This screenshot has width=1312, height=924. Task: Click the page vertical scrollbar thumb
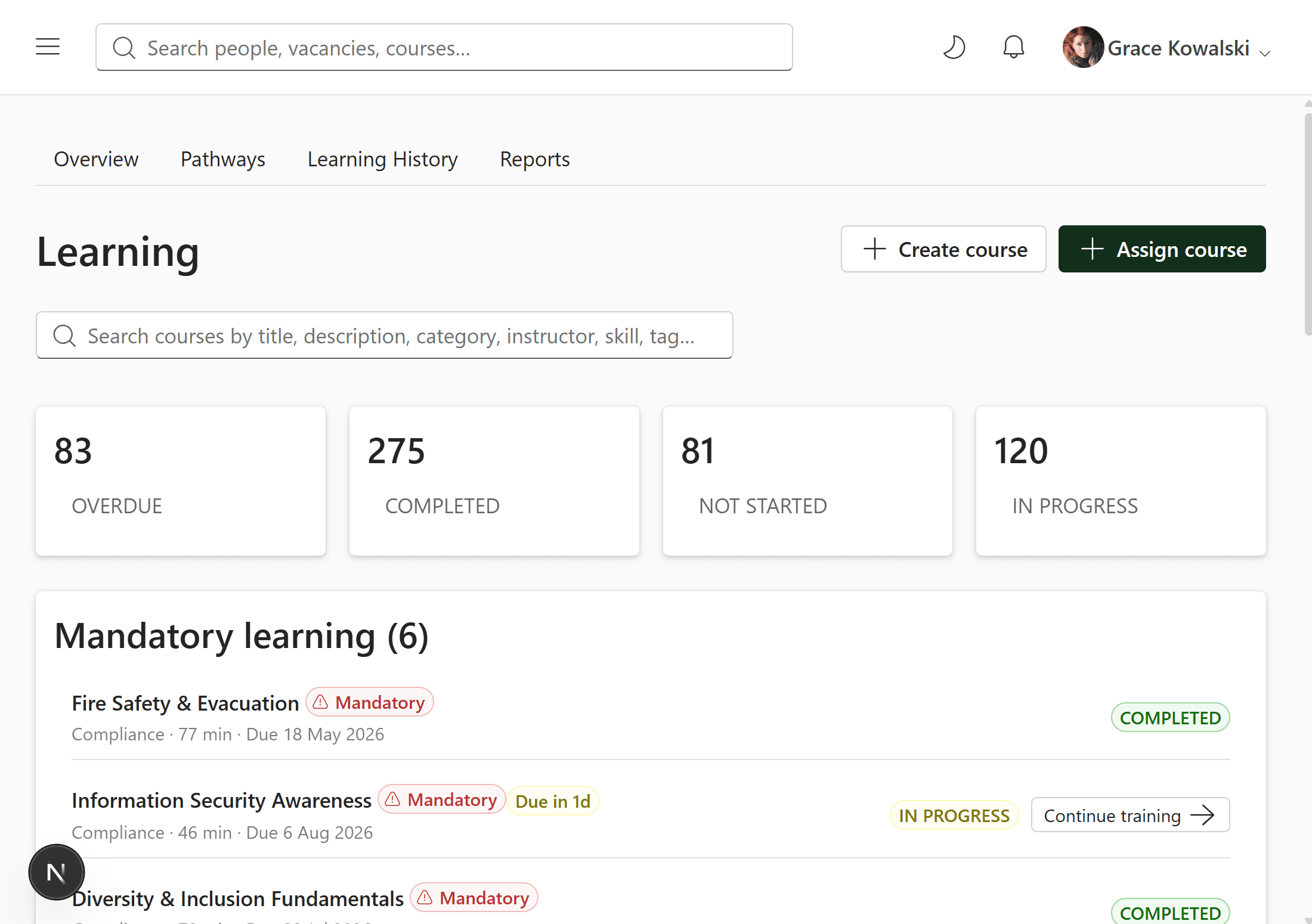click(1308, 224)
